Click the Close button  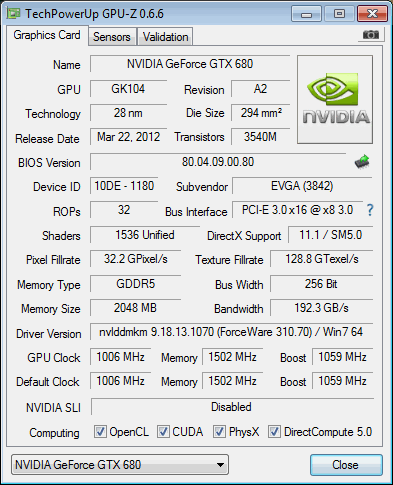pyautogui.click(x=346, y=465)
